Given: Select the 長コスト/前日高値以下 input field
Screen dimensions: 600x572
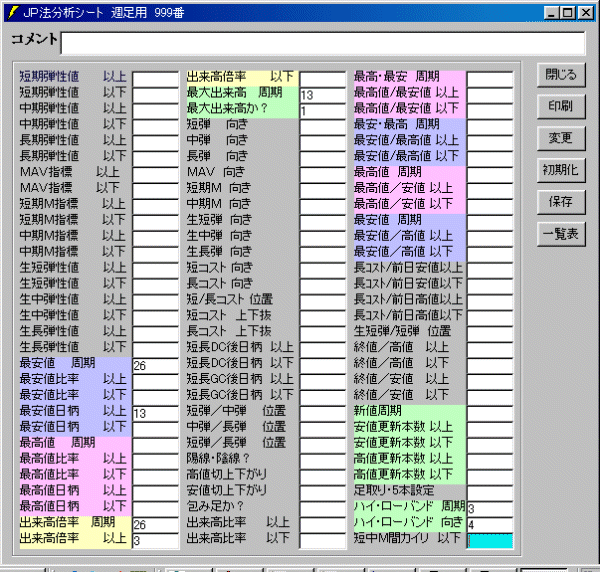Looking at the screenshot, I should 490,318.
